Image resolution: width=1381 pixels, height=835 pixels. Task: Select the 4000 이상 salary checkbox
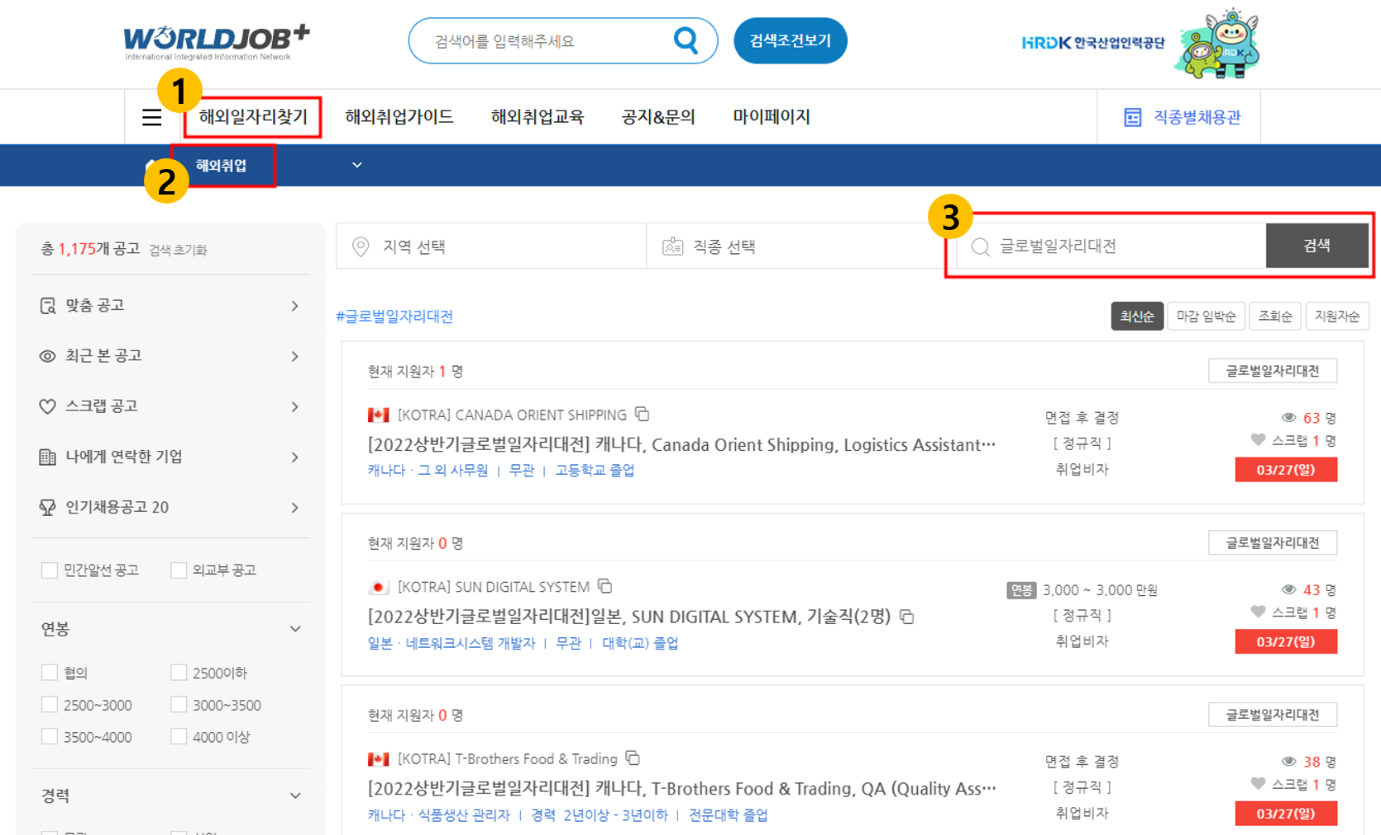click(x=178, y=737)
